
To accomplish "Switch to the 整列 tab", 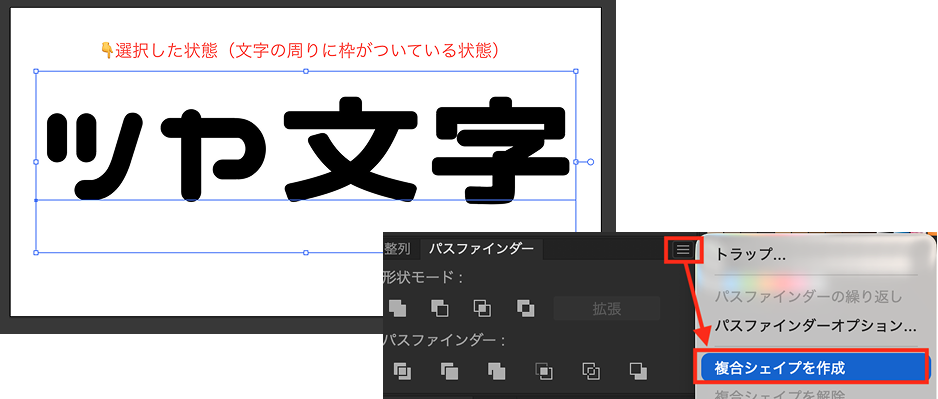I will 398,249.
